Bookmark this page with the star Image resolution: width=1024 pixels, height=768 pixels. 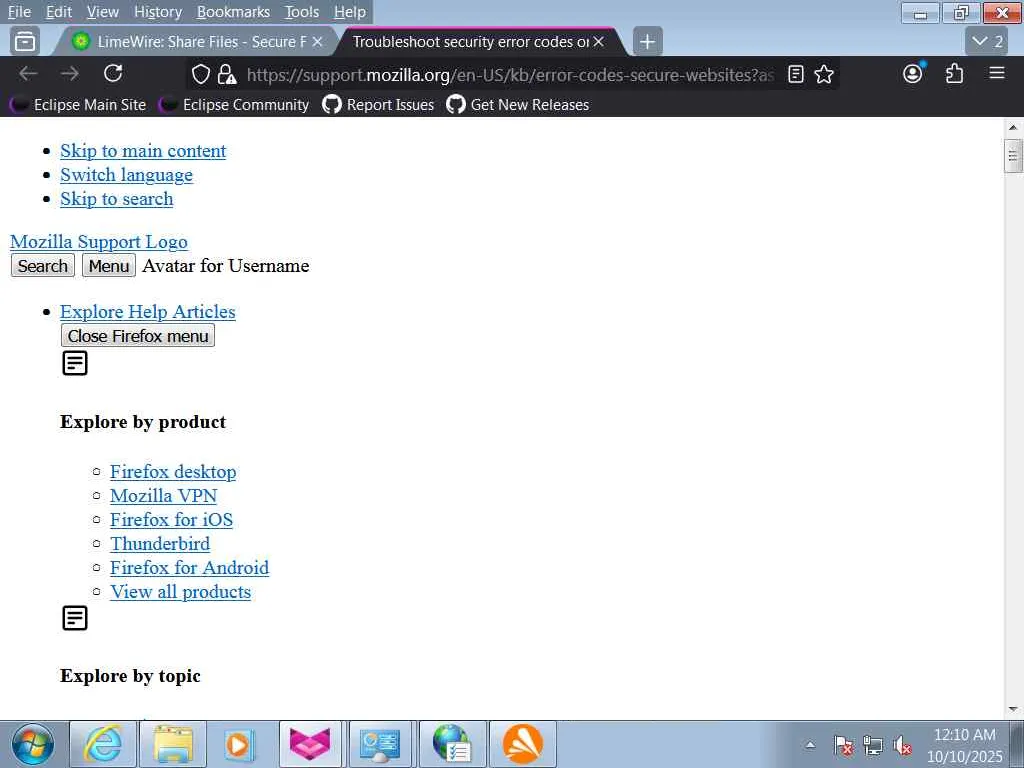pyautogui.click(x=824, y=74)
